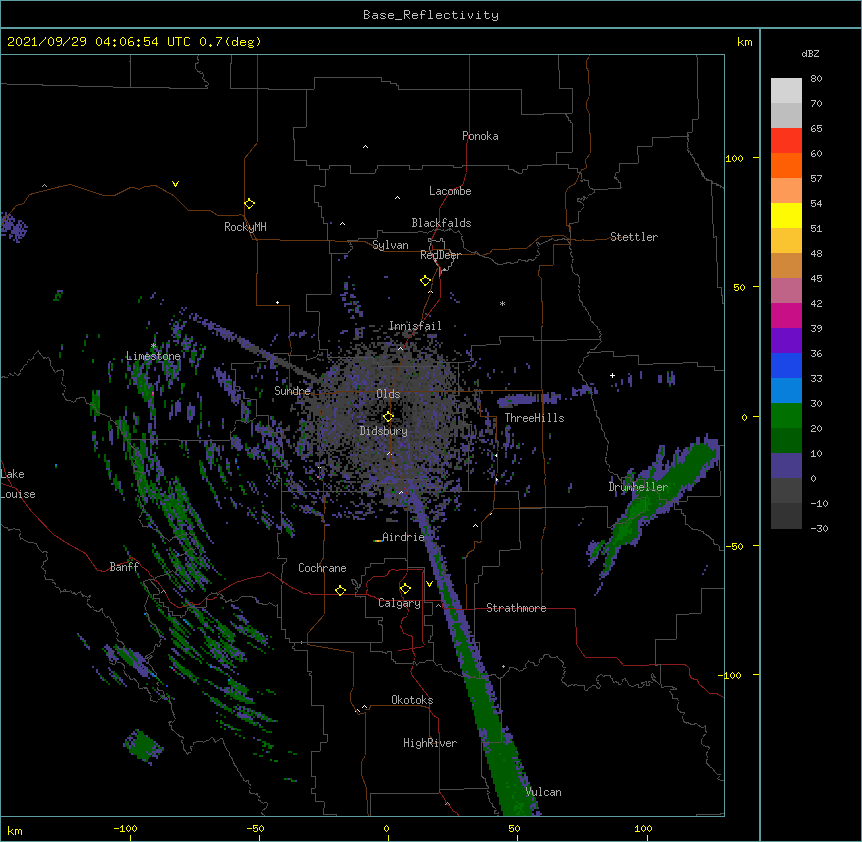The height and width of the screenshot is (842, 862).
Task: Click the Ponoka city label
Action: click(x=480, y=136)
